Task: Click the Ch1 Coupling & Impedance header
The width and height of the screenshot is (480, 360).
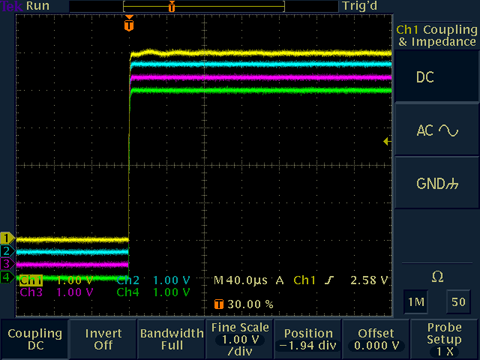Action: click(x=437, y=36)
